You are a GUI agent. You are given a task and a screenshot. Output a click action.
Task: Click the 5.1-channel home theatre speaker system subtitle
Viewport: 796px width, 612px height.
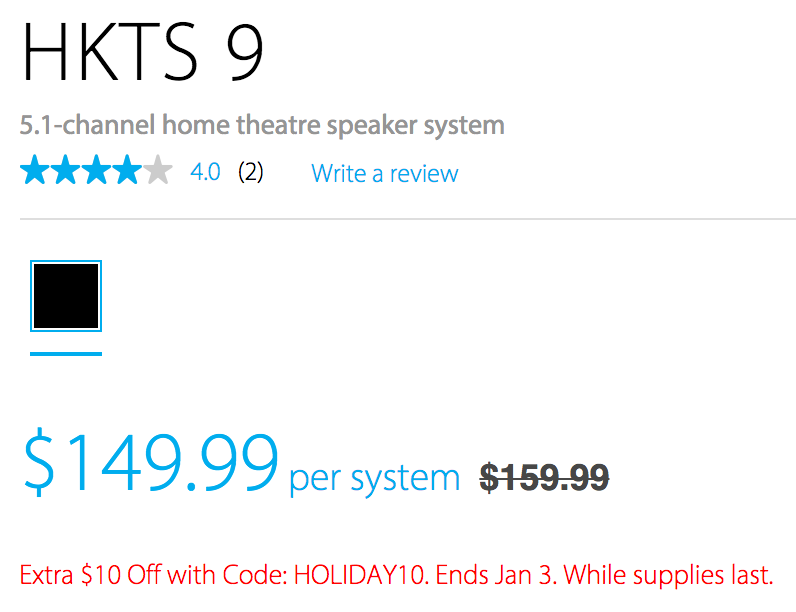coord(262,126)
